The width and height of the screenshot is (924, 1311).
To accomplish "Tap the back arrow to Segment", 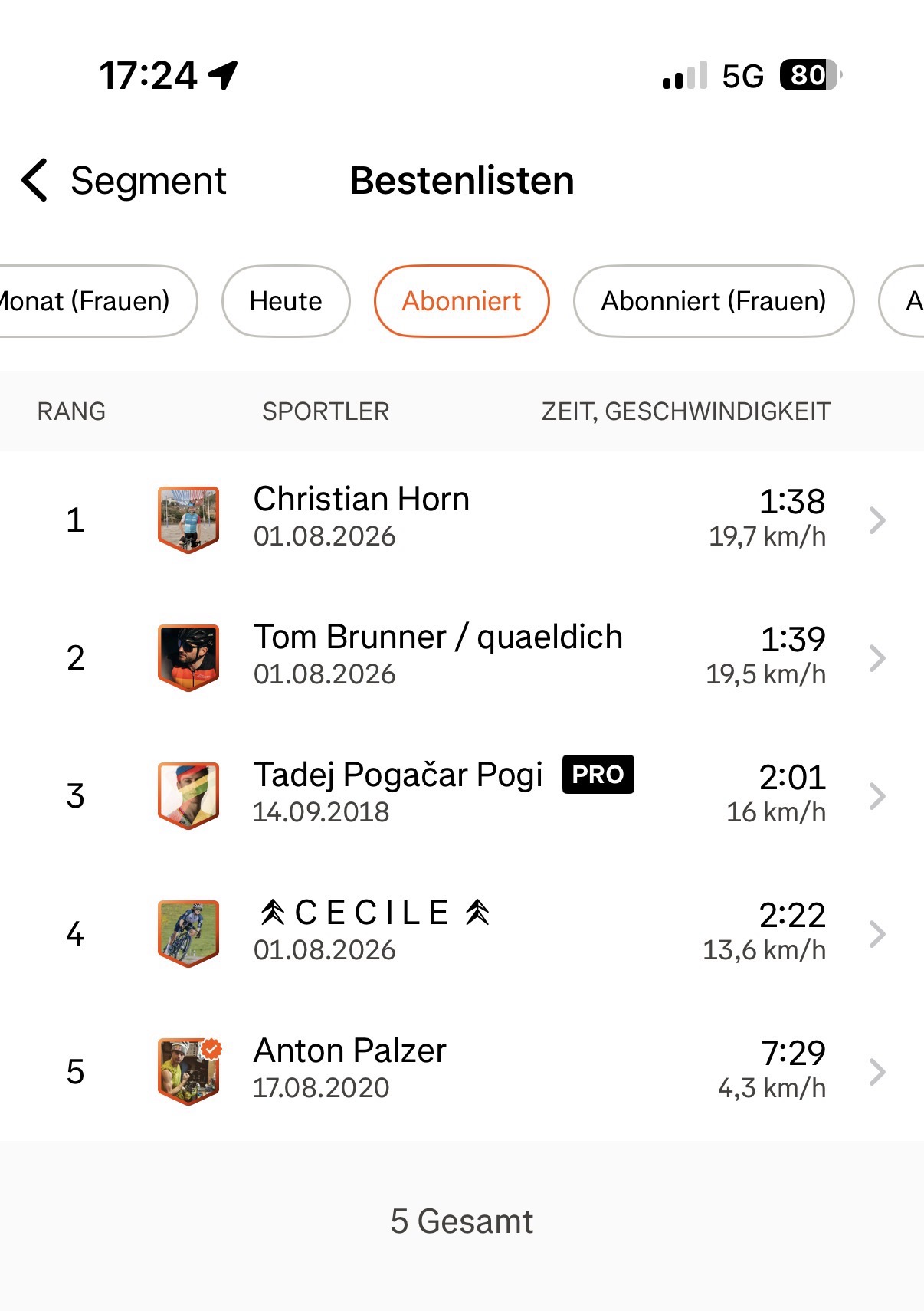I will click(35, 180).
